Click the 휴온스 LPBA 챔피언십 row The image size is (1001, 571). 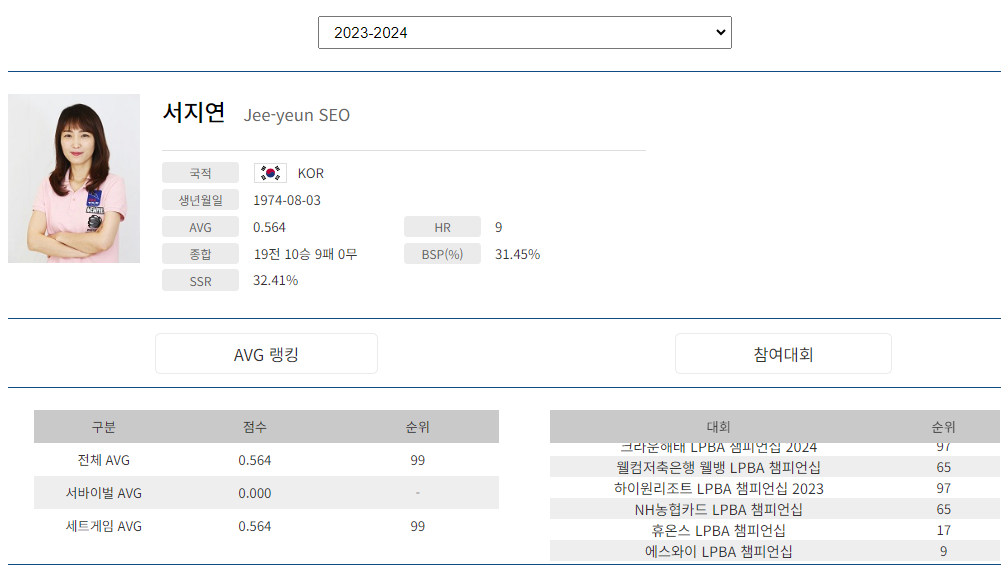point(774,530)
